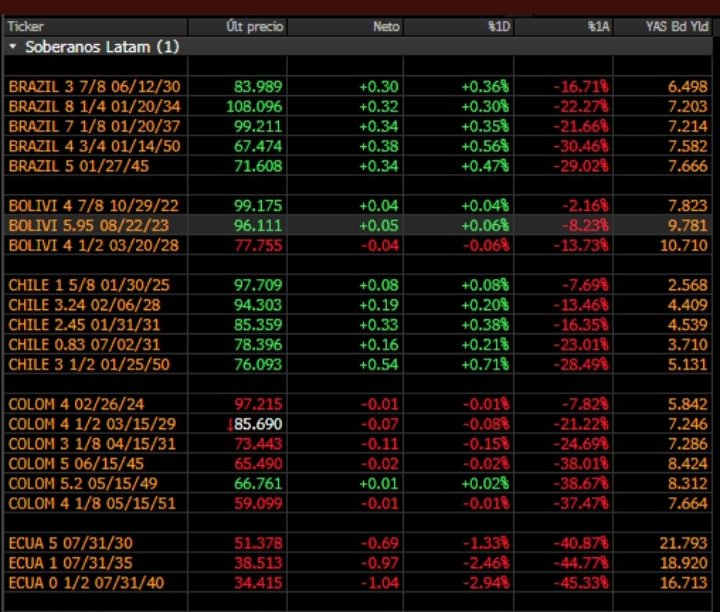Click last price 66.761

coord(258,483)
